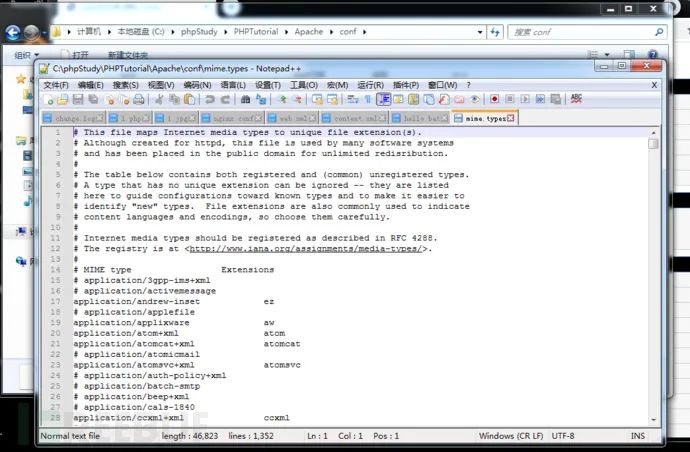Open the 编码(N) menu
Screen dimensions: 690x452
click(197, 85)
